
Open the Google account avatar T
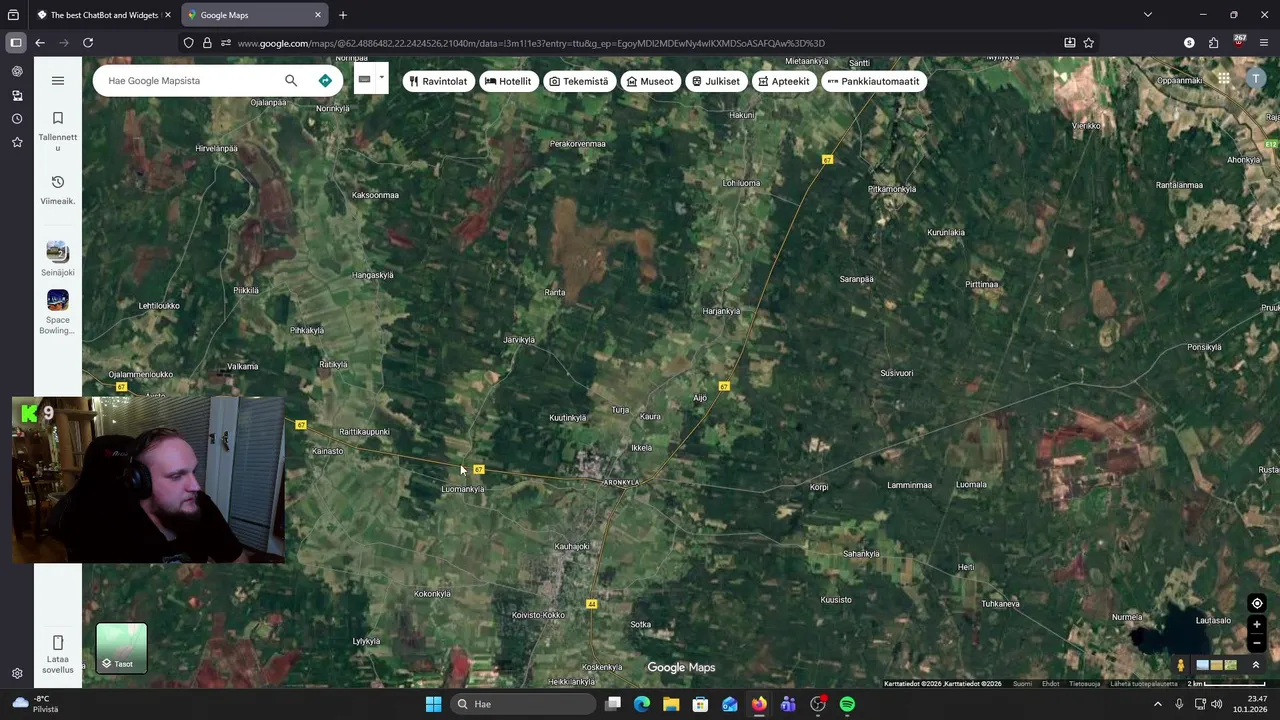tap(1256, 79)
